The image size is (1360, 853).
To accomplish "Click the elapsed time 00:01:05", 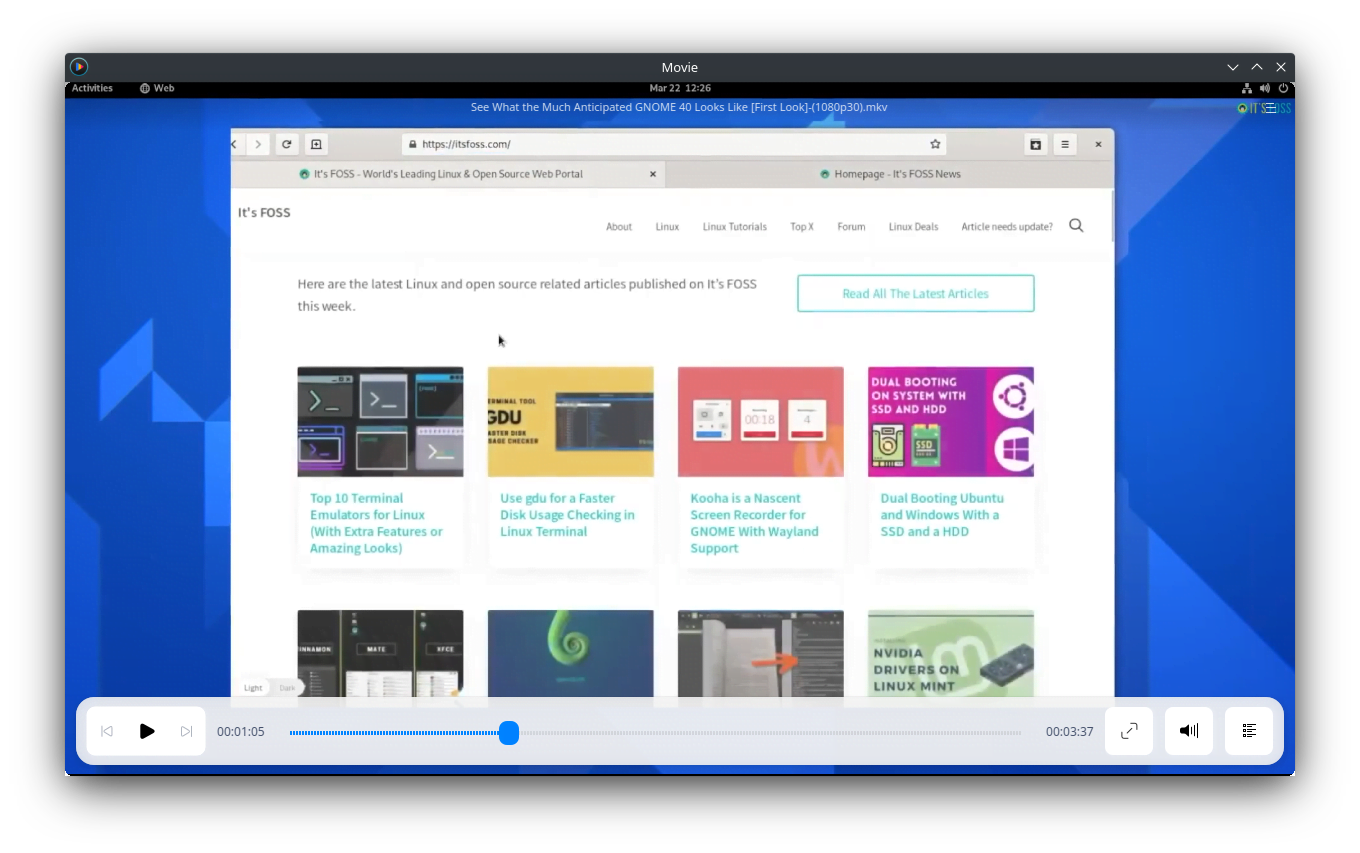I will 241,732.
